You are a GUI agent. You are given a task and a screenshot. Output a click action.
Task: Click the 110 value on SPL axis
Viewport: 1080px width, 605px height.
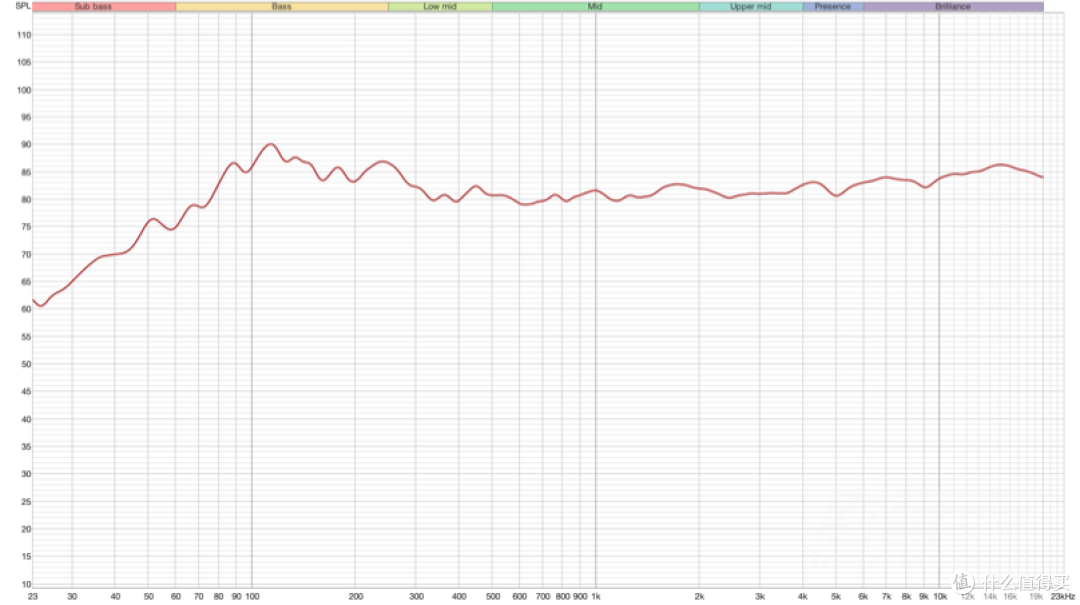24,34
